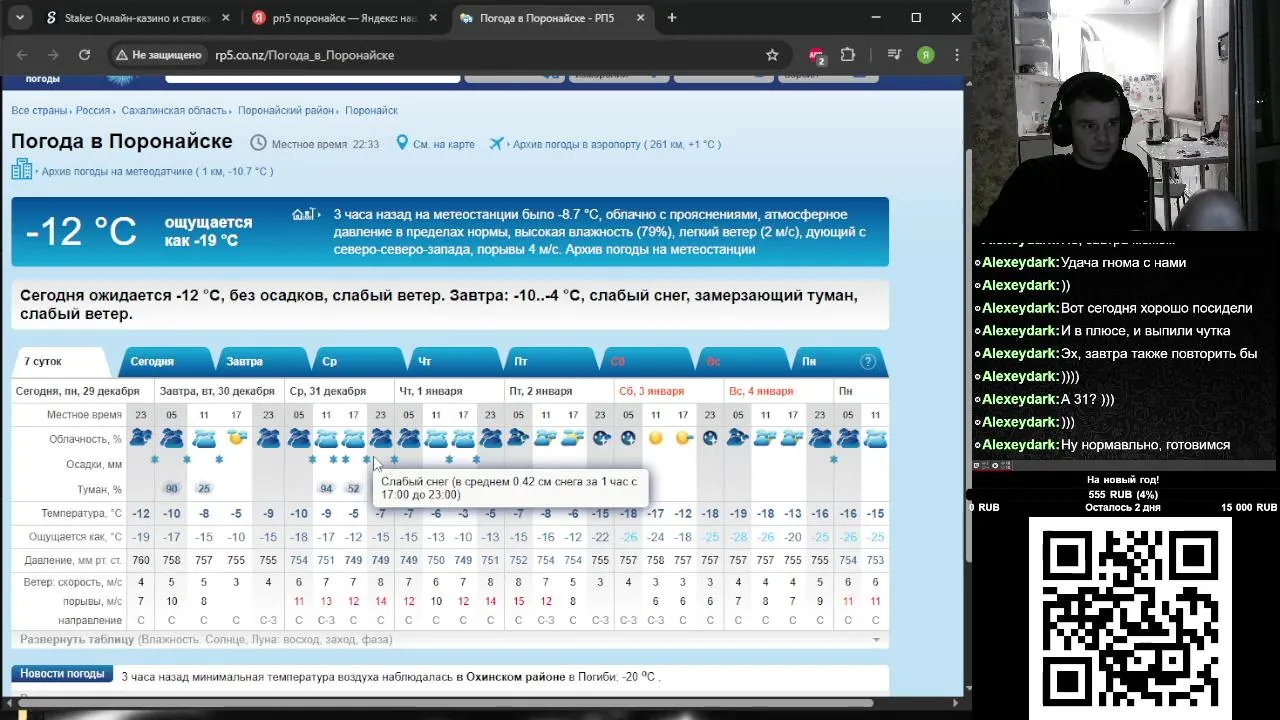
Task: Switch to the 'Чт' forecast tab
Action: point(454,361)
